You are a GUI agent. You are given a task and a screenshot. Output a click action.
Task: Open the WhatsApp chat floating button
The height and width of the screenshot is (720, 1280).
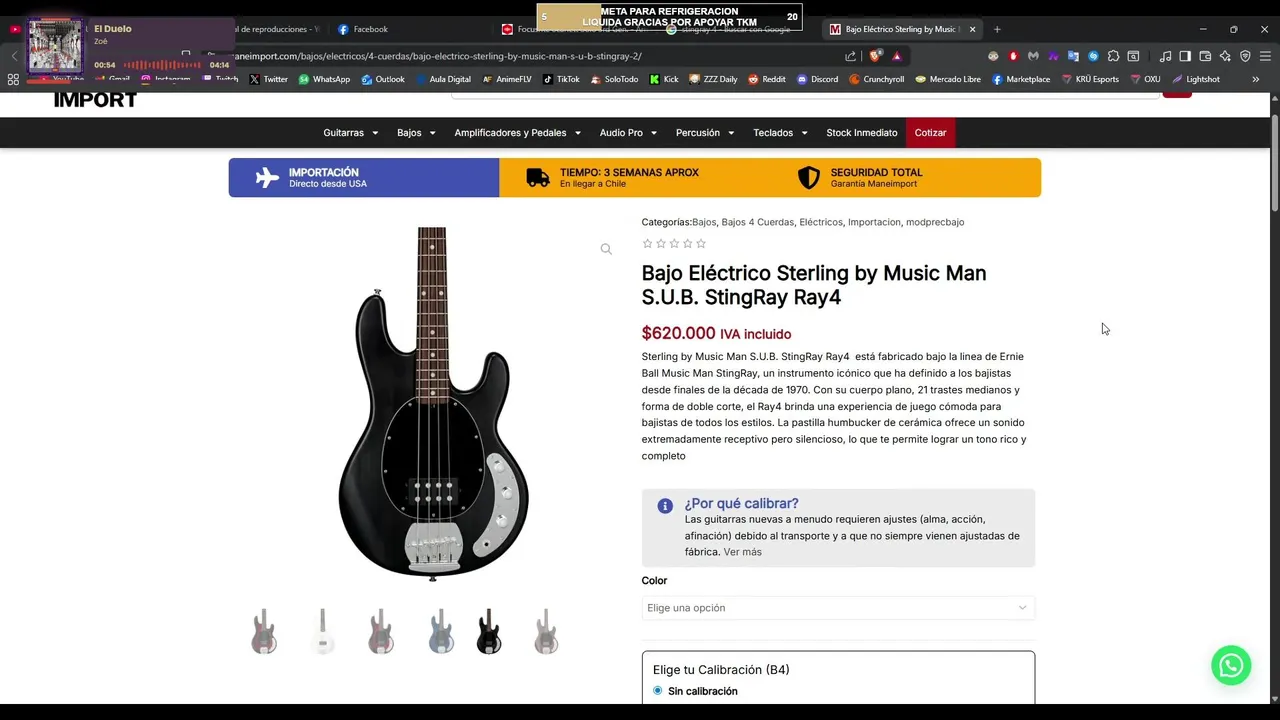click(1231, 665)
